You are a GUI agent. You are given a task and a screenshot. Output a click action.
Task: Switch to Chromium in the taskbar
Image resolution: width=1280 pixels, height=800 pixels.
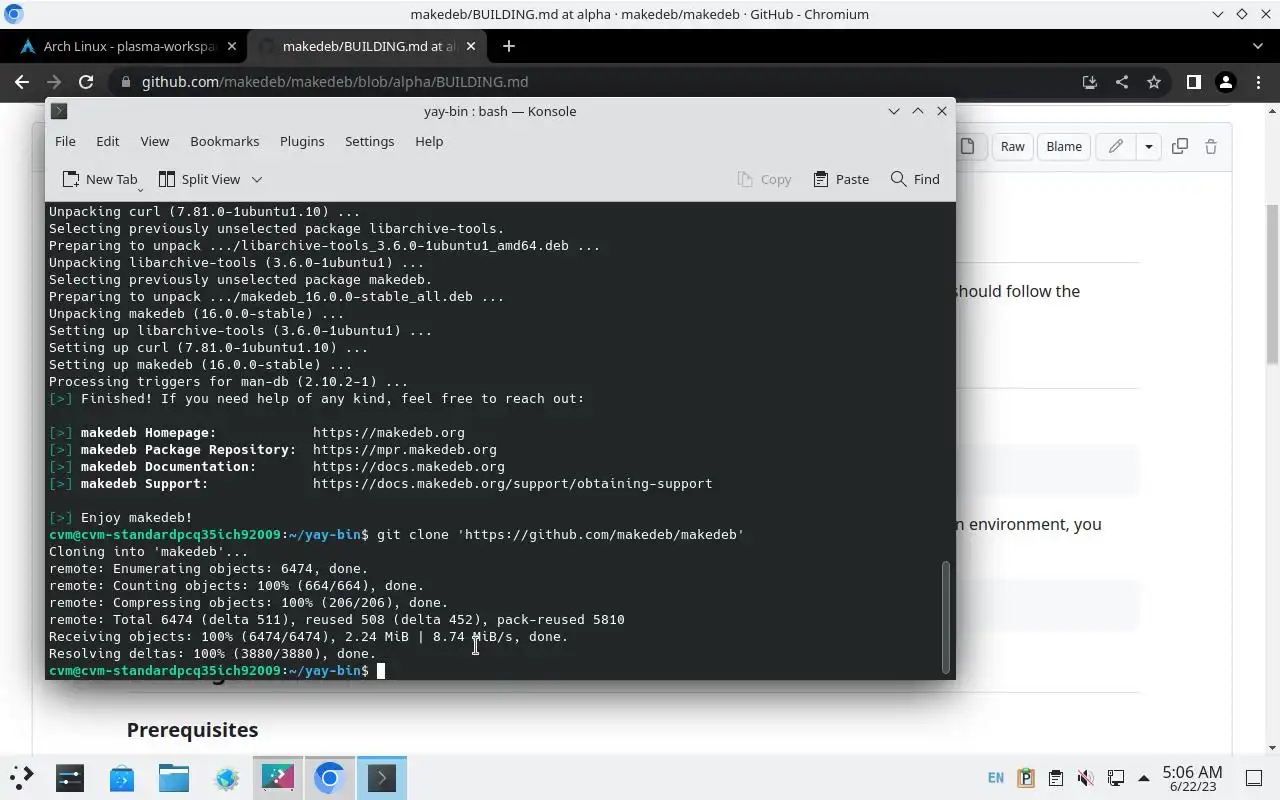(330, 777)
